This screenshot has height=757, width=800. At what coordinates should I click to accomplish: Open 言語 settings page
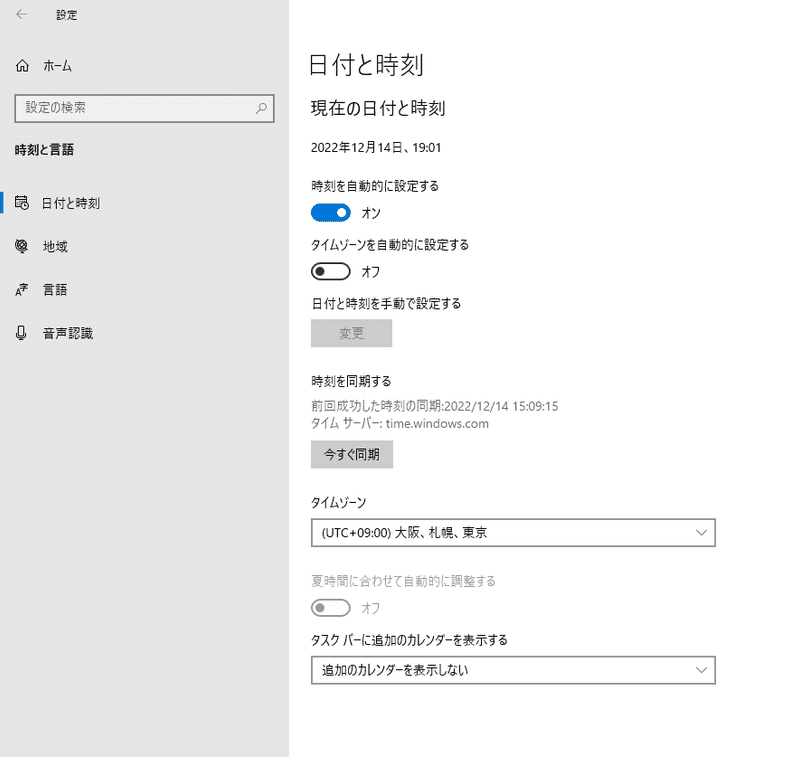coord(55,290)
